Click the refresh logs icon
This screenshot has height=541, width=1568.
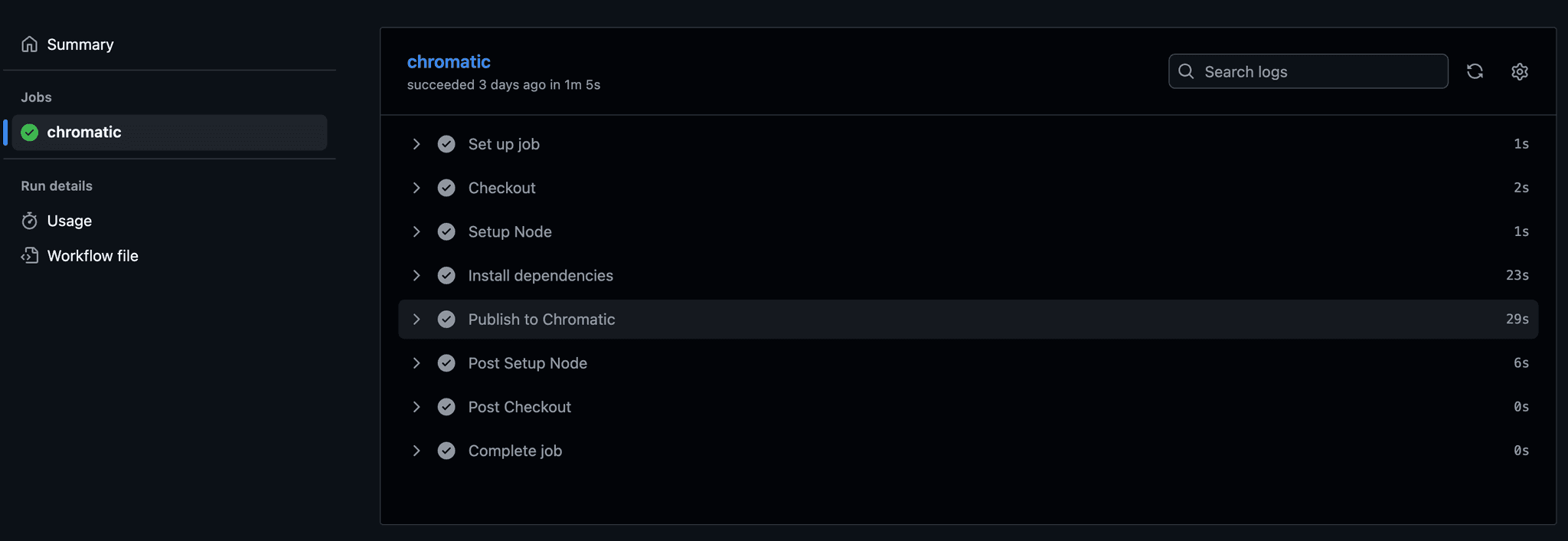[1475, 71]
